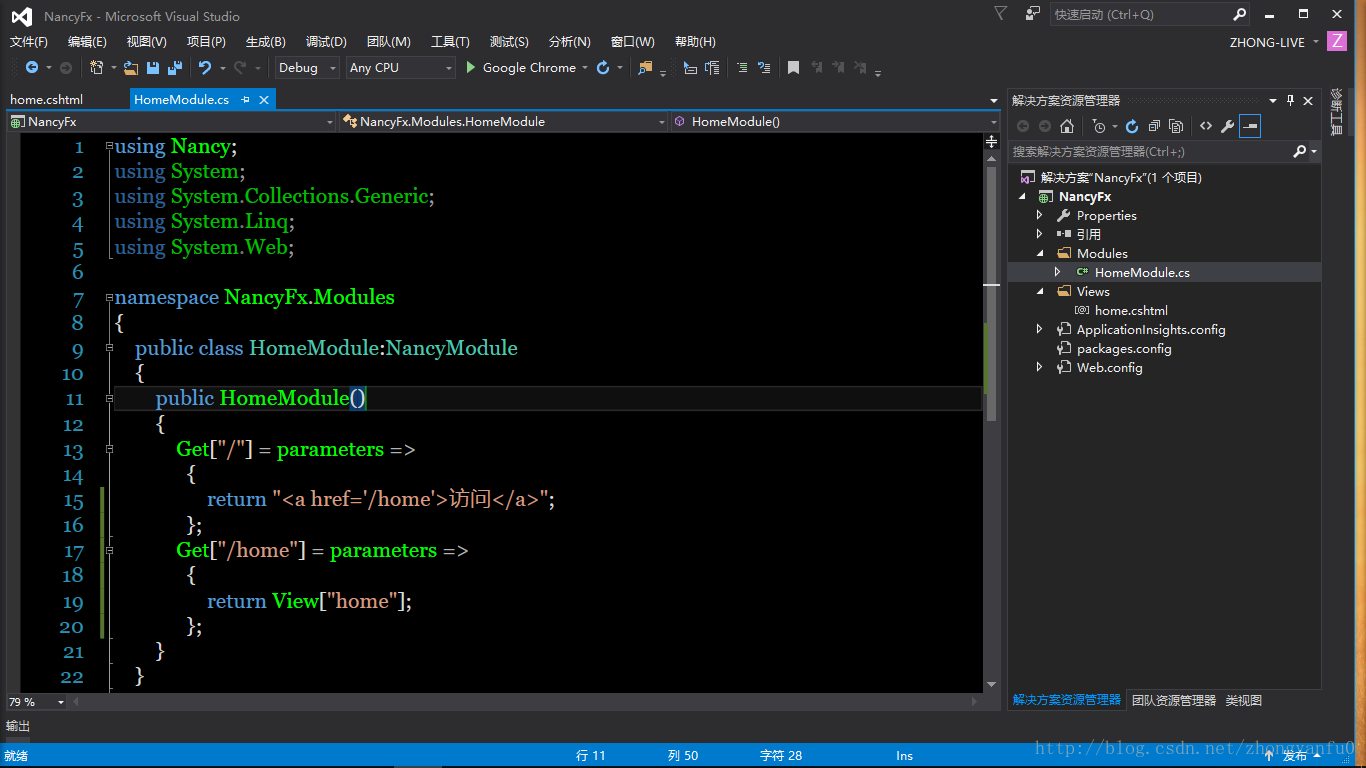Expand the 引用 references node

pos(1039,234)
